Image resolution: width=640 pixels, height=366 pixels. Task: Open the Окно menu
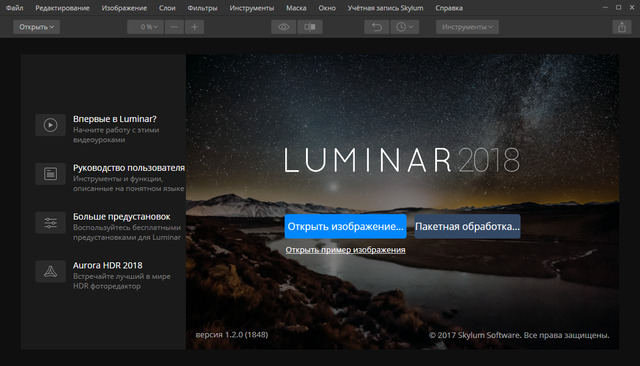[x=327, y=8]
